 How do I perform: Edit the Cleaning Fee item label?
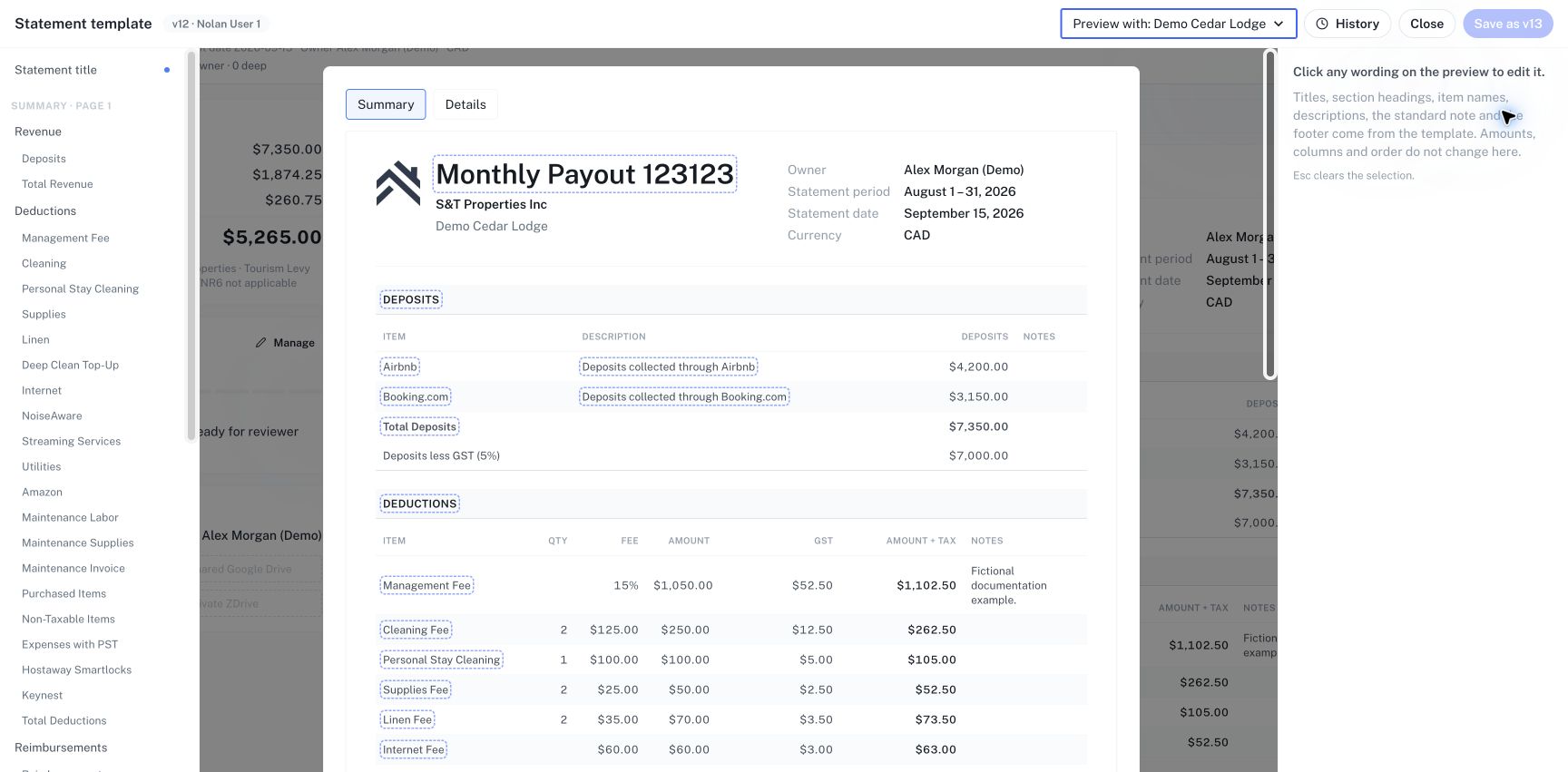(416, 630)
